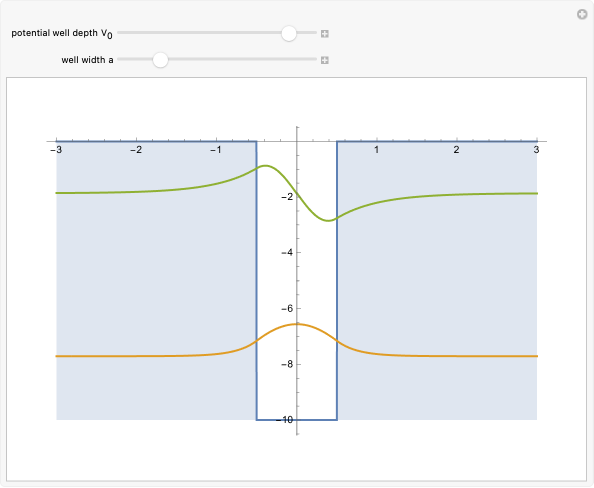This screenshot has height=488, width=594.
Task: Click the x-axis label 3 at the right end
Action: (536, 150)
